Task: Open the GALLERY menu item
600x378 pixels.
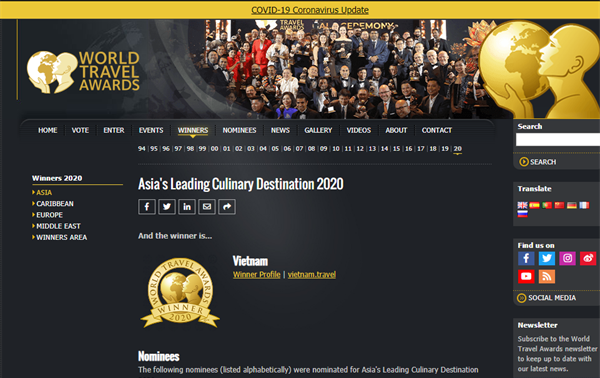Action: pos(318,130)
